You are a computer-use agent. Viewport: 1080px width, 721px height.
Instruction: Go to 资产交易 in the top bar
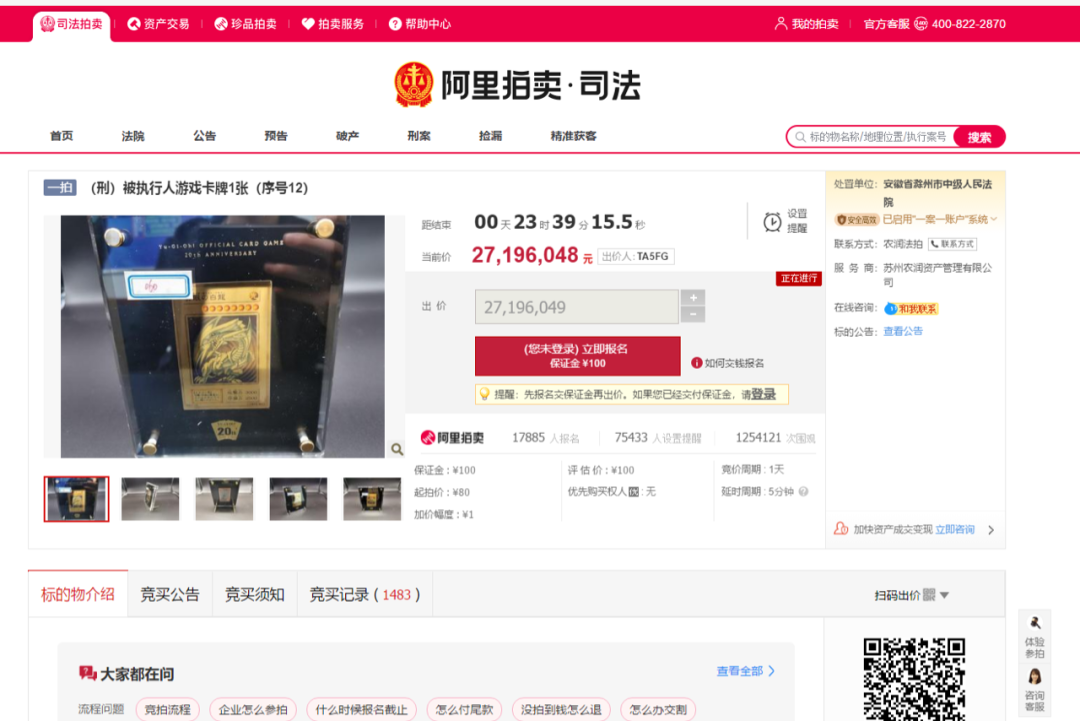[x=158, y=24]
